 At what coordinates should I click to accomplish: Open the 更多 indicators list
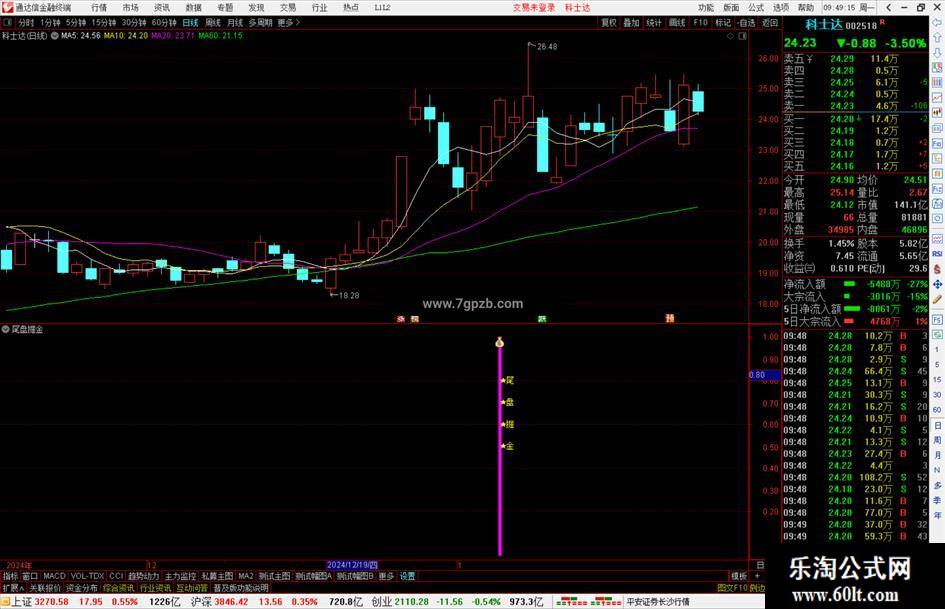tap(386, 576)
